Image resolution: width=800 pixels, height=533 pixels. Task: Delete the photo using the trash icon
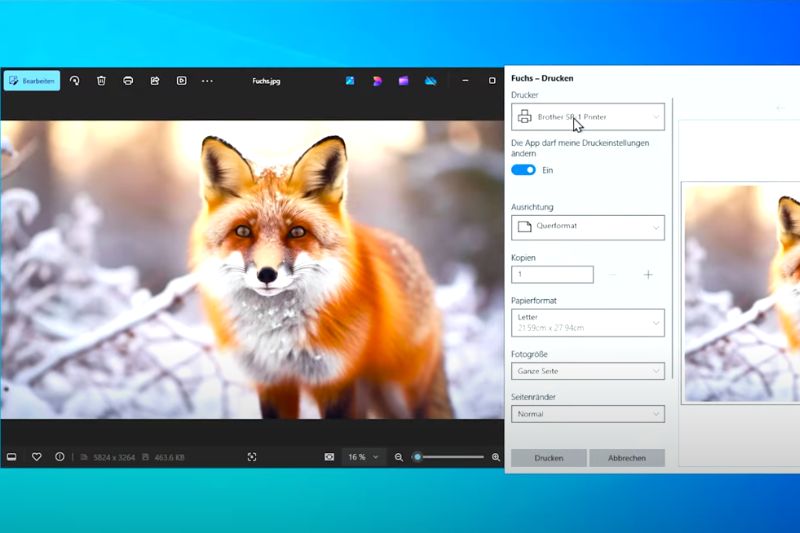(101, 81)
